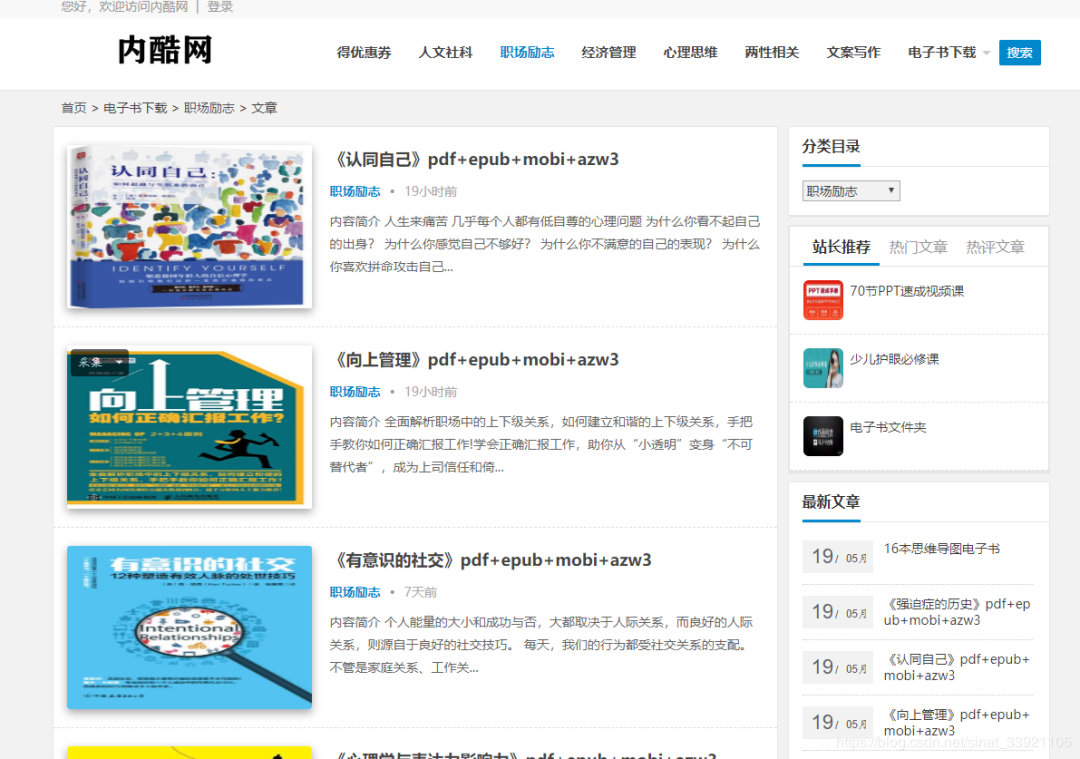Click the 认同自己 article summary text
This screenshot has width=1080, height=759.
545,244
